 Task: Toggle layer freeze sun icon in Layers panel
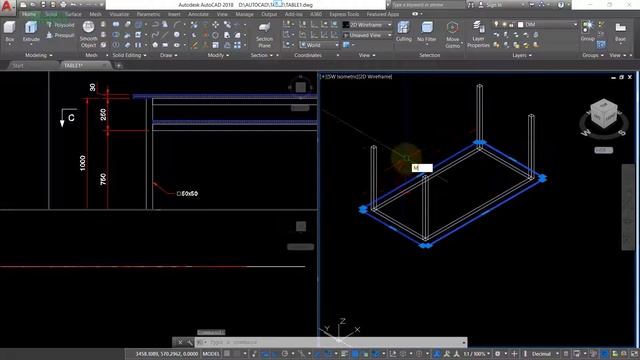click(504, 24)
